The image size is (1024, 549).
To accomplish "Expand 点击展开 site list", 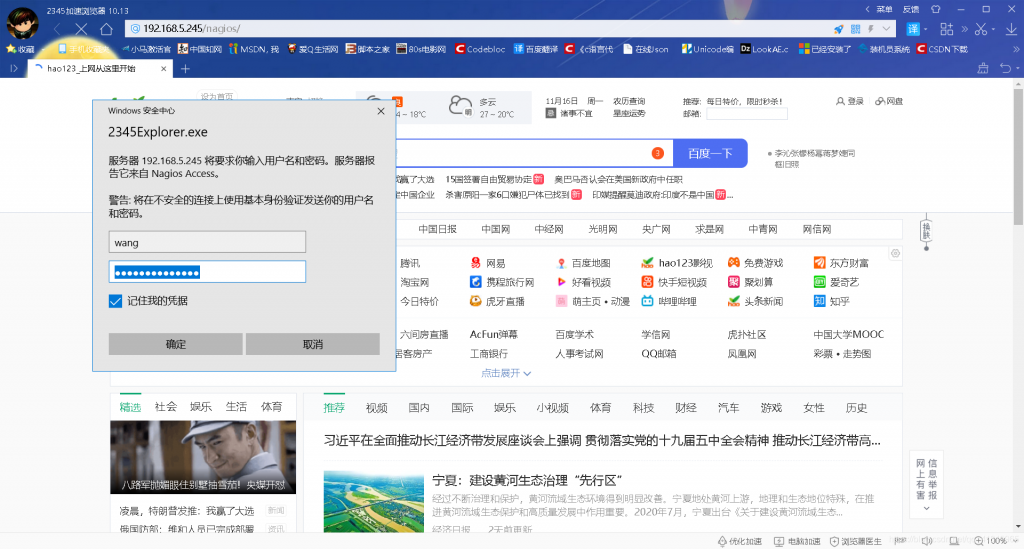I will (x=506, y=373).
